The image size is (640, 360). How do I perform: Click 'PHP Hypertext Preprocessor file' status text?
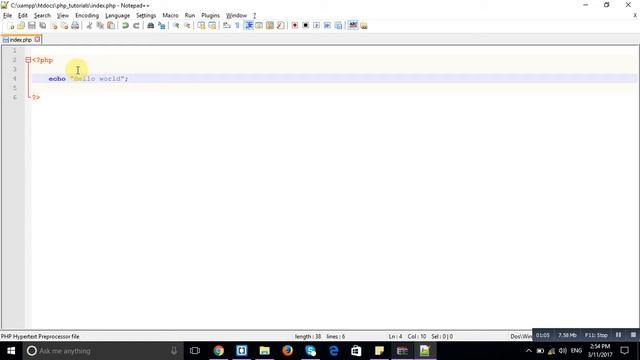[x=40, y=337]
